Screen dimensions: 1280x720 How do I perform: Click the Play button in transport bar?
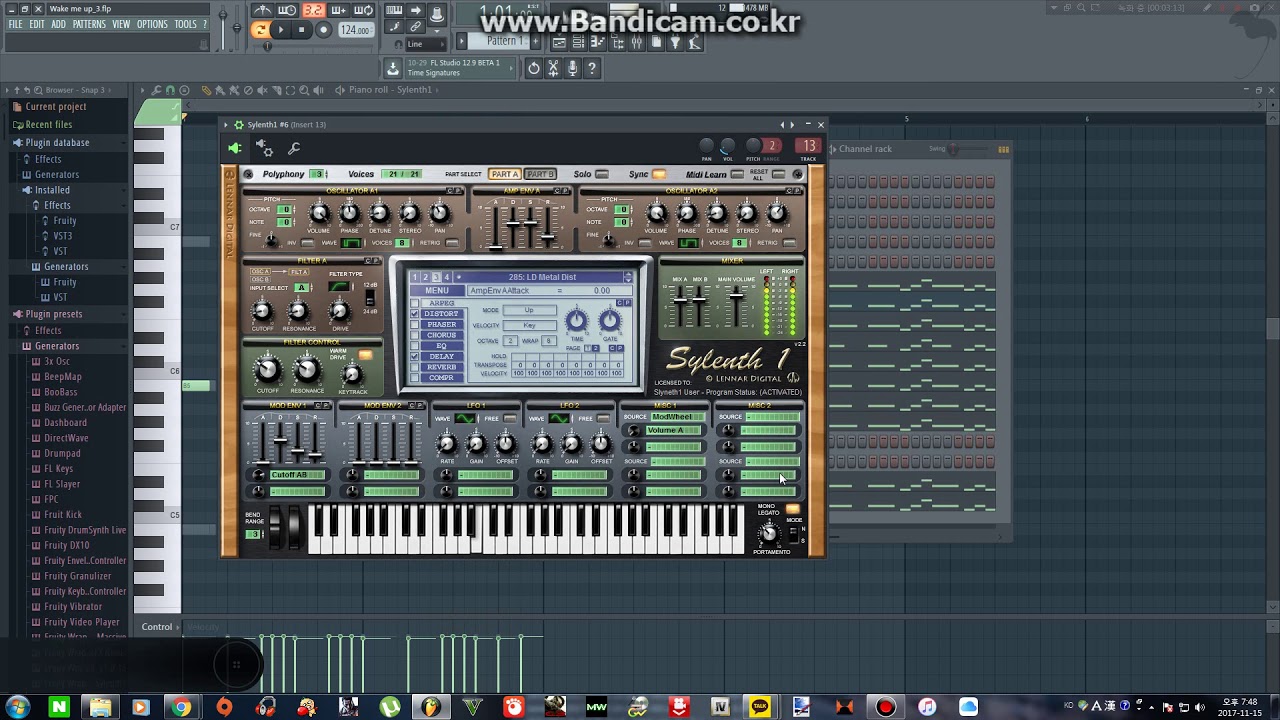(x=281, y=30)
